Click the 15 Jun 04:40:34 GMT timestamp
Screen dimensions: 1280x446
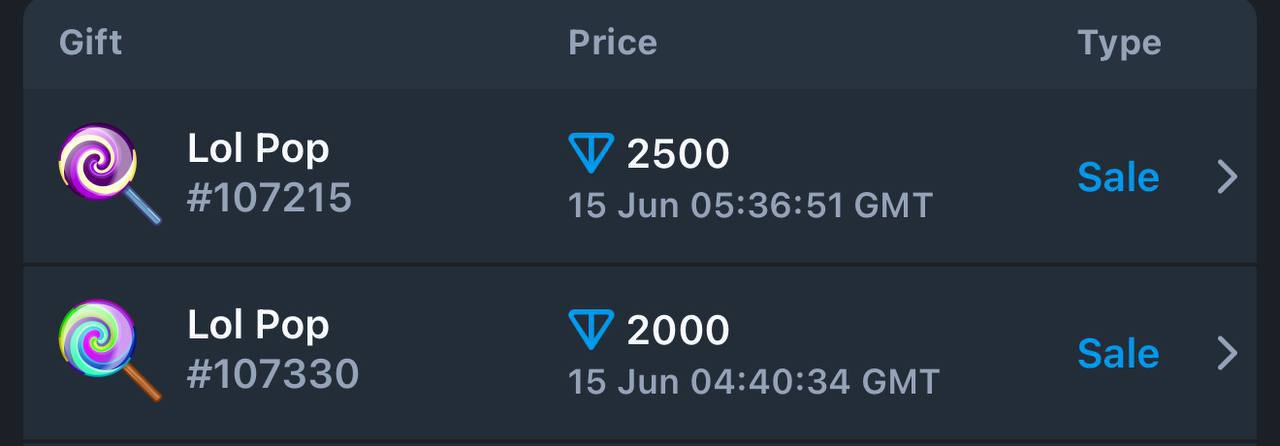coord(754,381)
